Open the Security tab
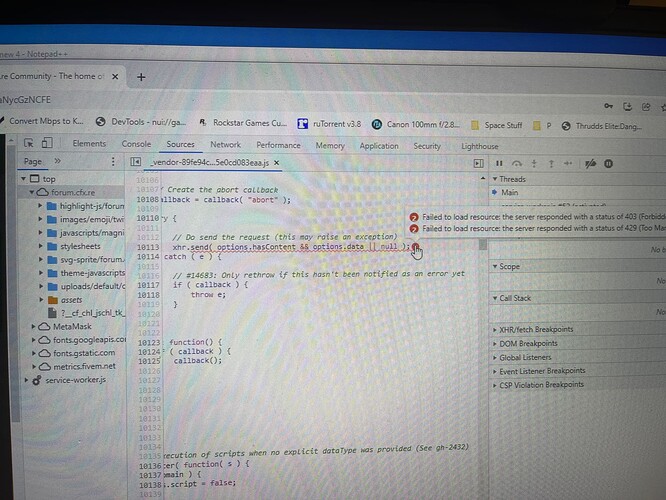Image resolution: width=666 pixels, height=500 pixels. [427, 146]
